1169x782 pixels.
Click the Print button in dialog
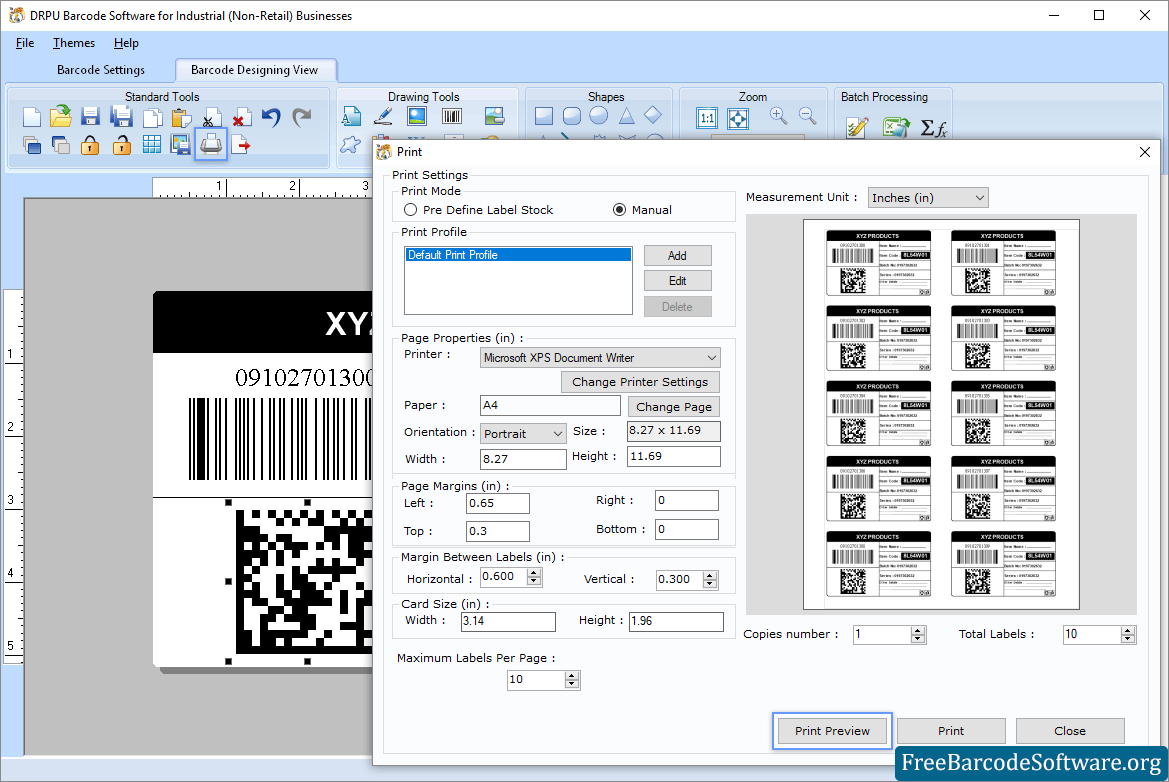[951, 731]
